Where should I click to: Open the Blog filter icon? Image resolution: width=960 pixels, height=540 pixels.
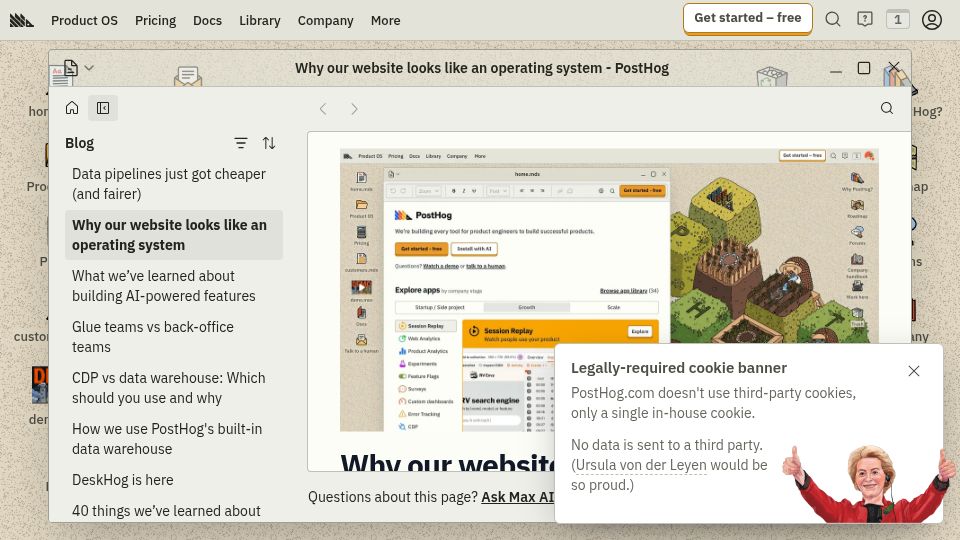pyautogui.click(x=241, y=143)
